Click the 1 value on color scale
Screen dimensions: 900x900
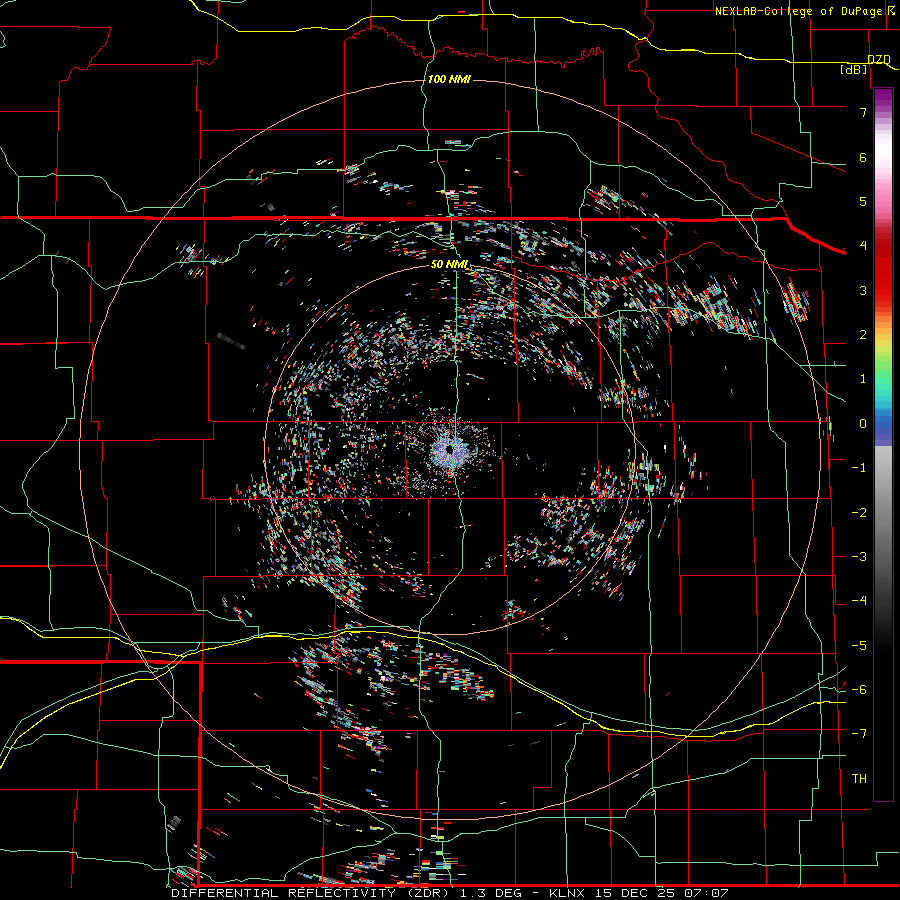(x=863, y=379)
